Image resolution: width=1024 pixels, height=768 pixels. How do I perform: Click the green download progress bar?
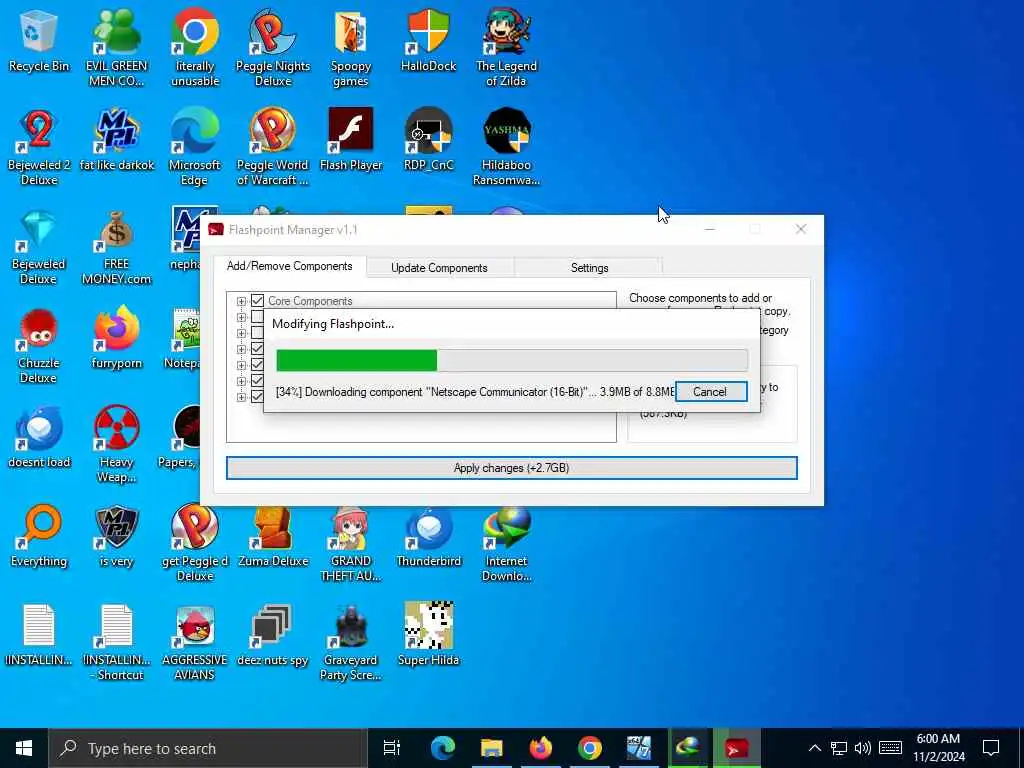click(x=357, y=360)
